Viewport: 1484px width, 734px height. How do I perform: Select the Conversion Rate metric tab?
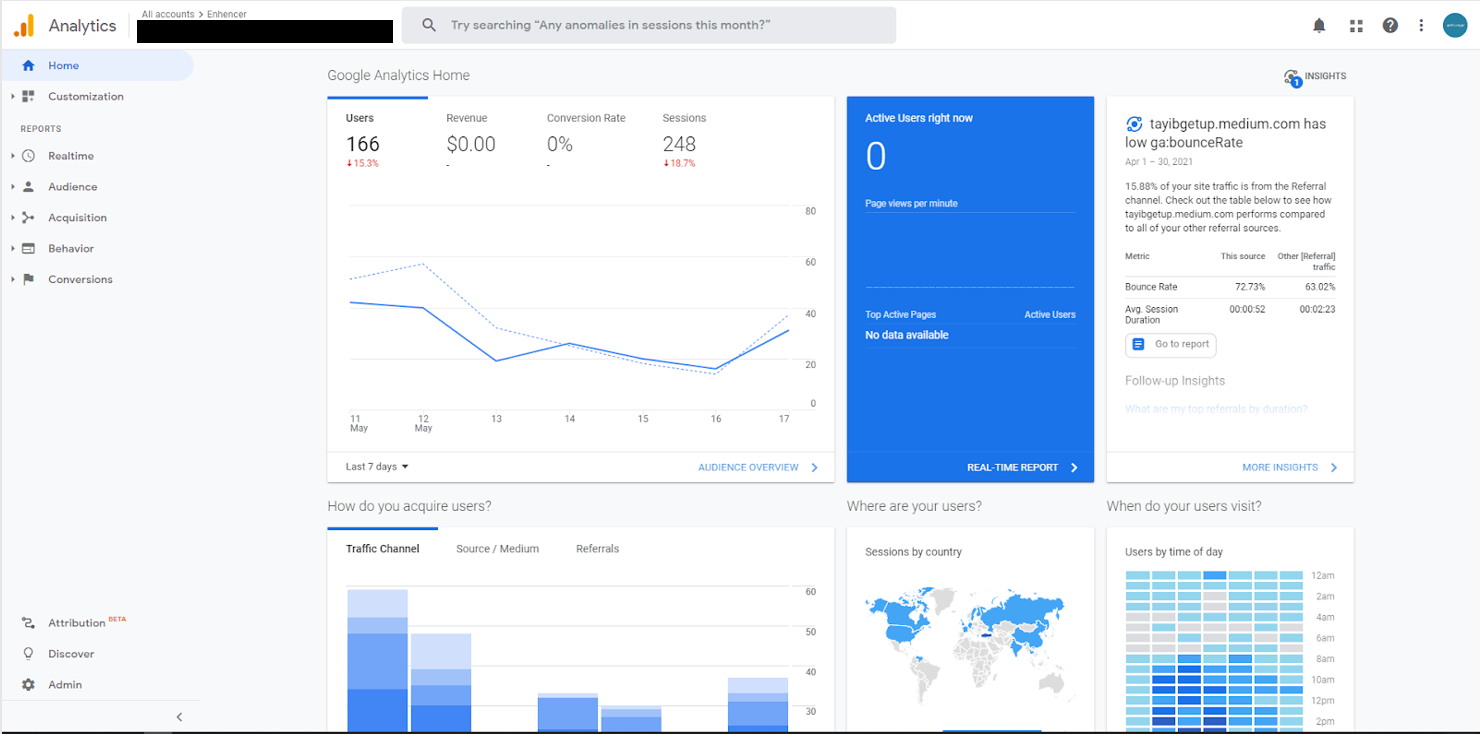click(x=586, y=140)
